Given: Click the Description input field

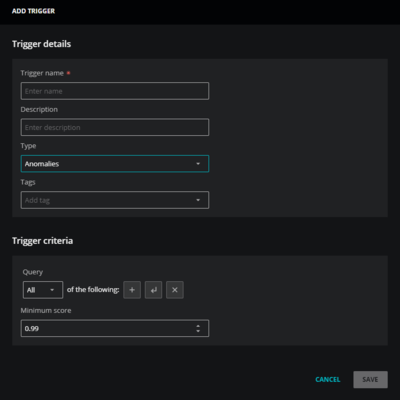Looking at the screenshot, I should coord(115,127).
